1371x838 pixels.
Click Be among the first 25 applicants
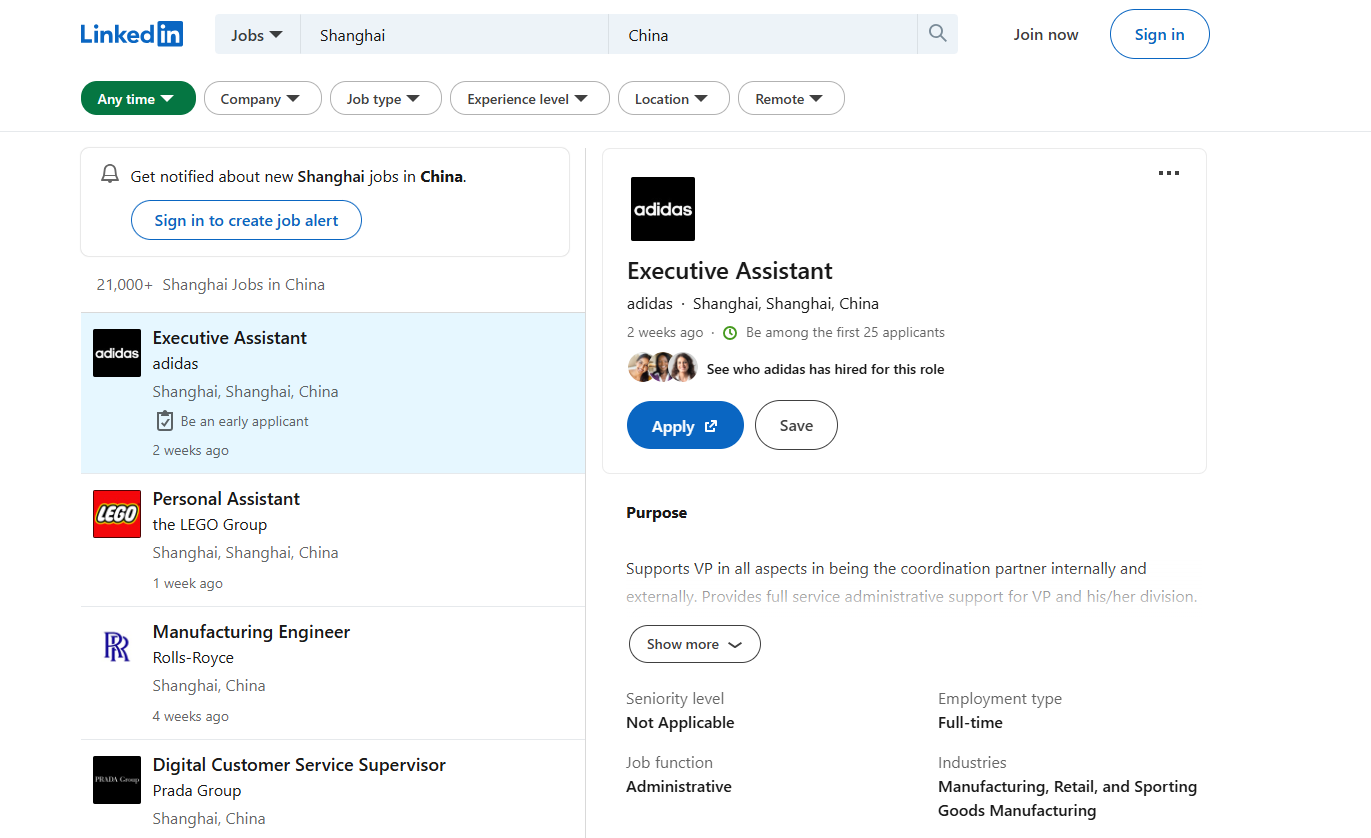pos(845,332)
